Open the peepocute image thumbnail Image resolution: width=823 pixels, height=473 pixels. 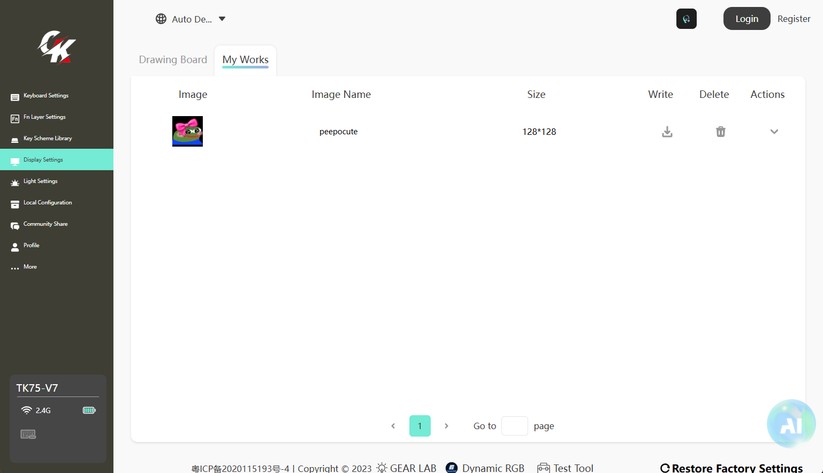(187, 131)
